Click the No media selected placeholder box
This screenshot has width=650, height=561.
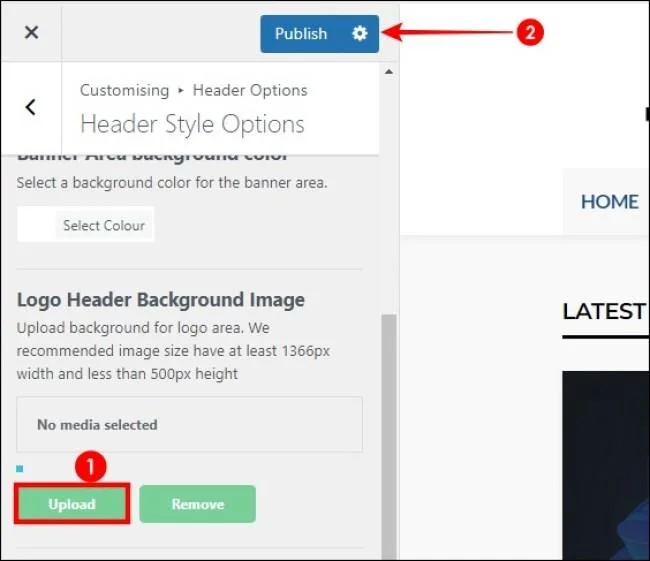pyautogui.click(x=189, y=424)
